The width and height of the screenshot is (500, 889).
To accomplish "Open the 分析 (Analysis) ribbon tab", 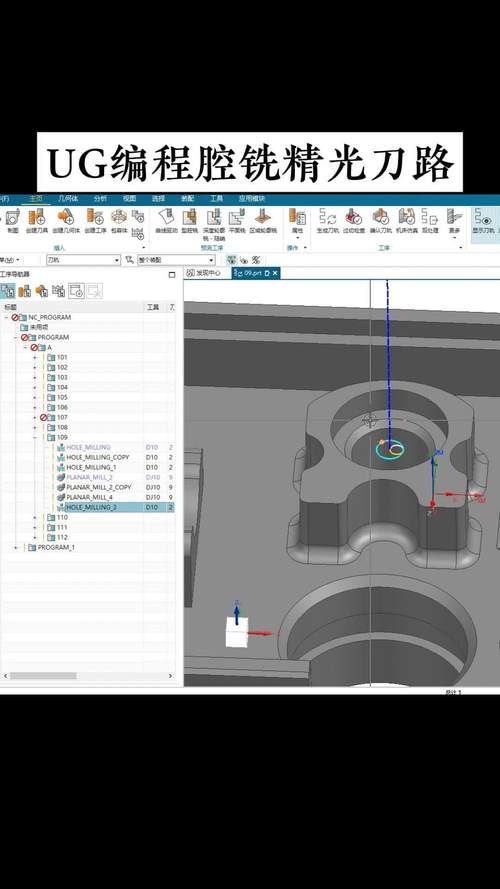I will click(100, 199).
